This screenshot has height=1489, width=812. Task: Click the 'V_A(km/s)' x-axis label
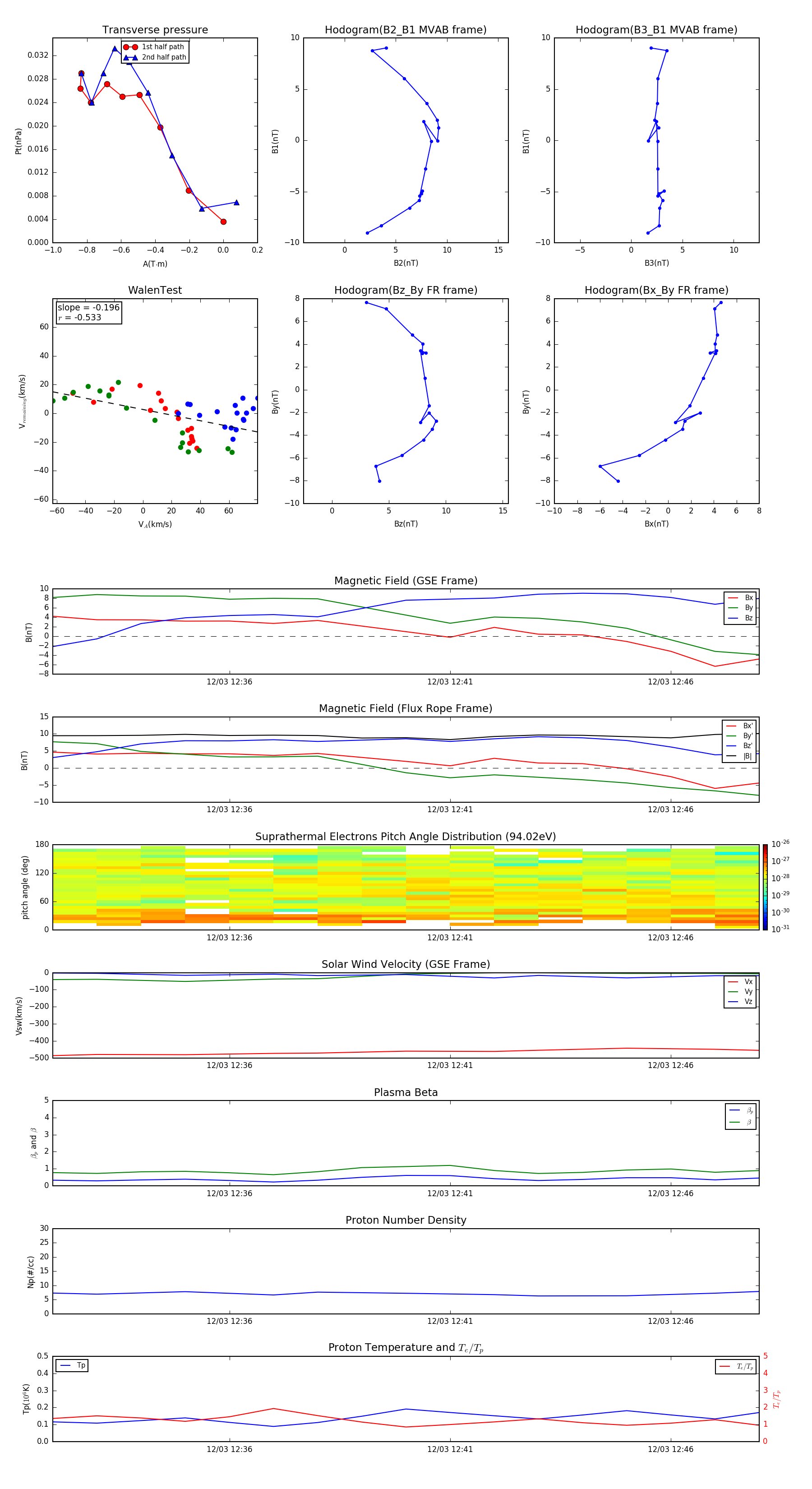[x=155, y=524]
